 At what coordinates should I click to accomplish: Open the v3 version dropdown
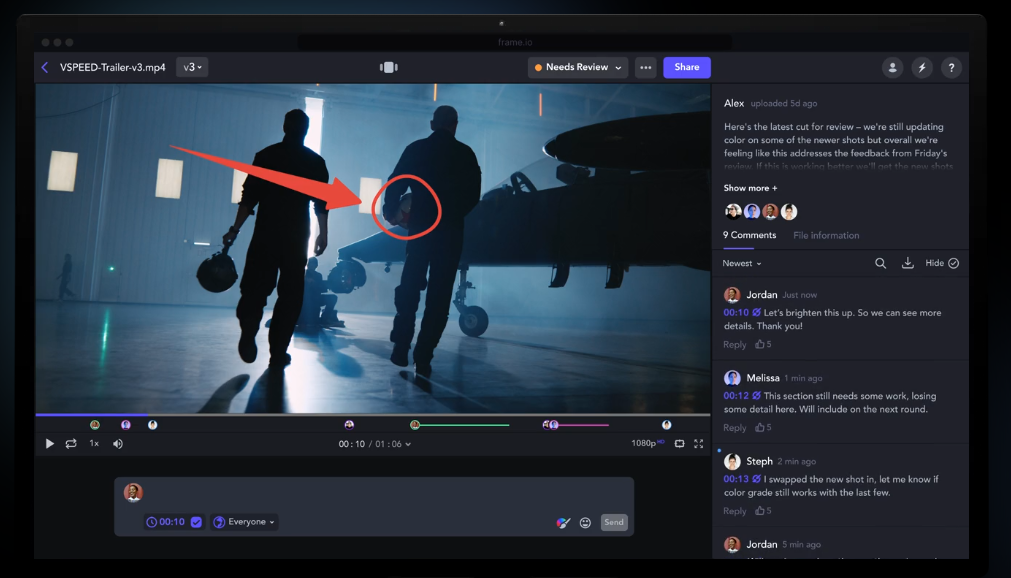192,67
